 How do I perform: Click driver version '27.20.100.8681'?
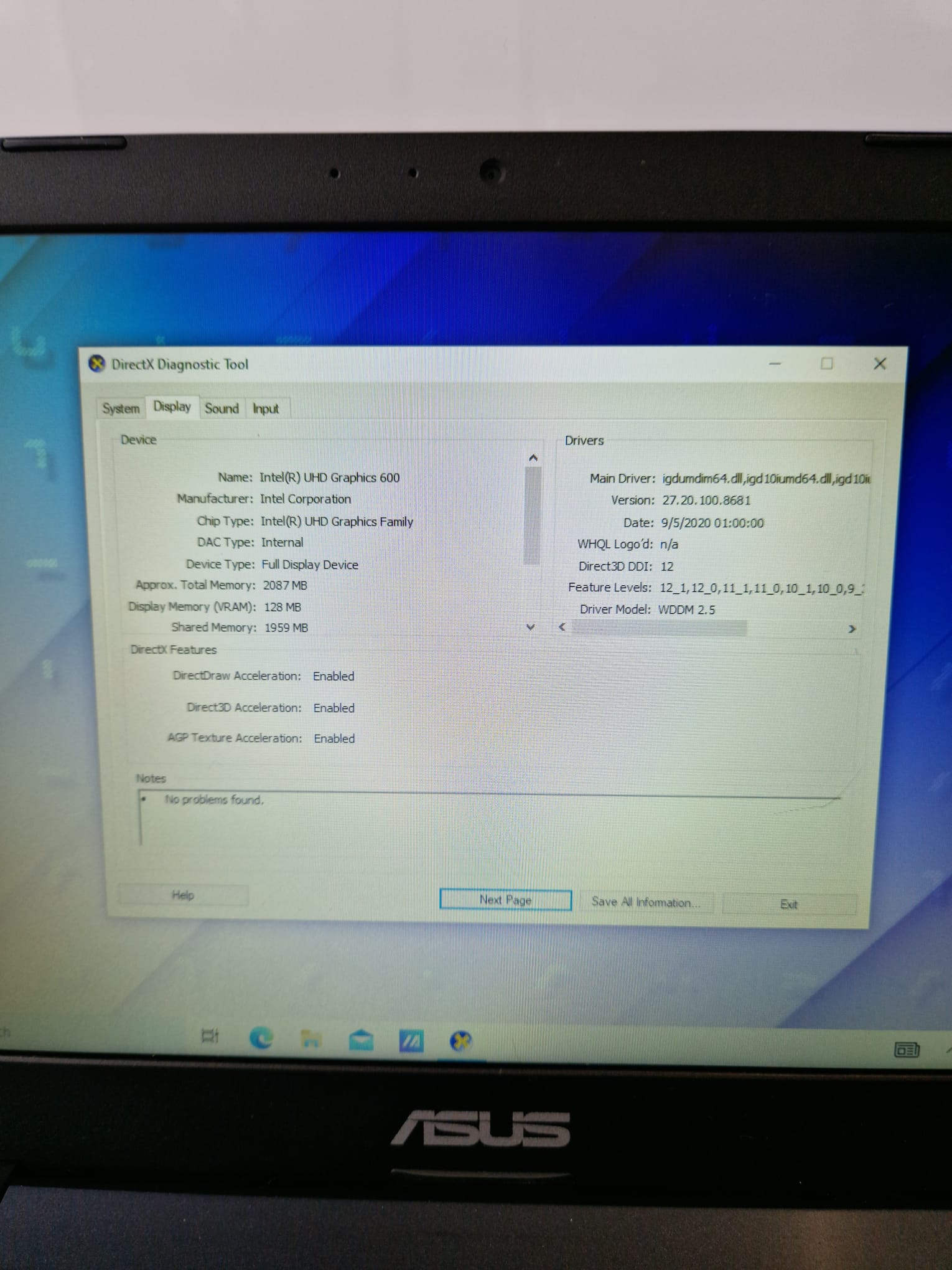point(706,501)
